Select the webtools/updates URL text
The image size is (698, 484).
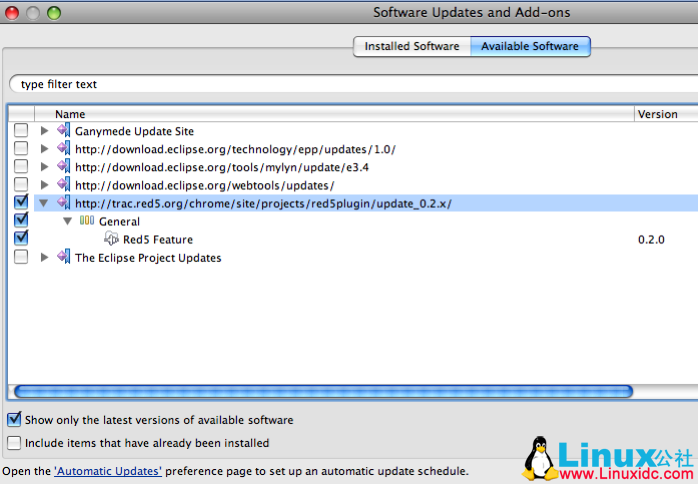click(205, 185)
